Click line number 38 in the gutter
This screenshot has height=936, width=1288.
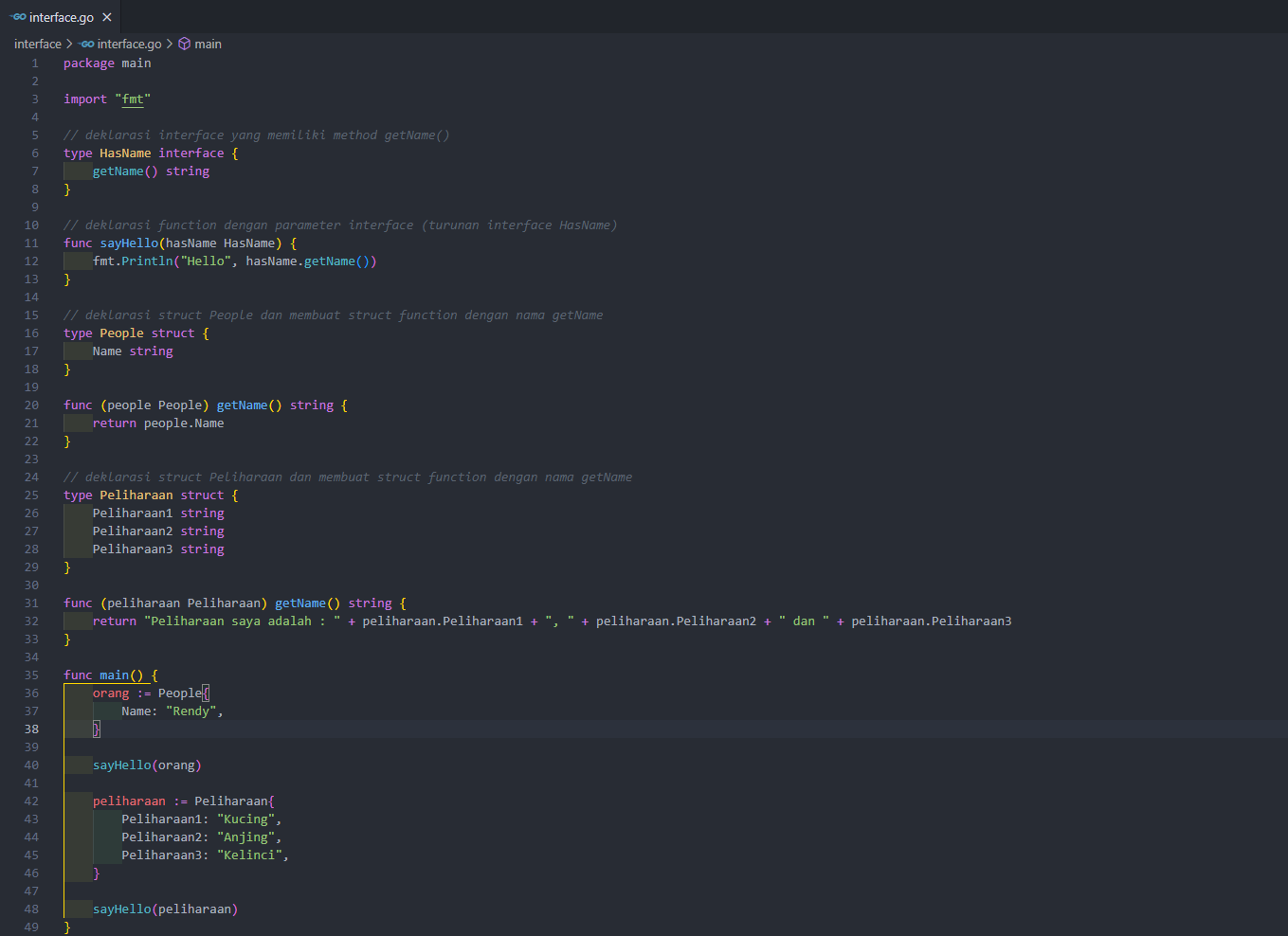click(31, 729)
